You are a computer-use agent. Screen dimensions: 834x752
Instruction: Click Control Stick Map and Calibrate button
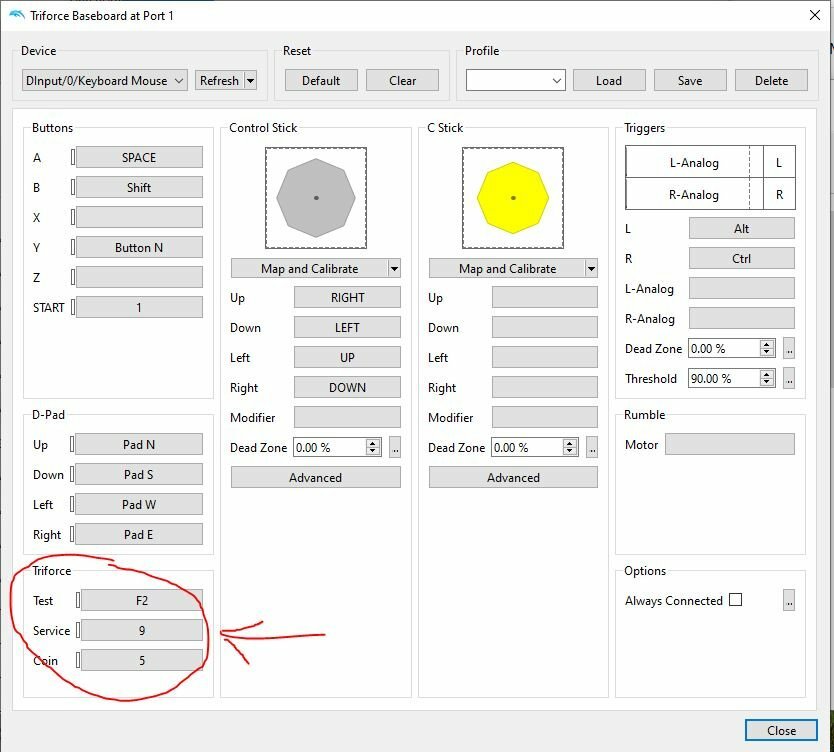pos(310,269)
